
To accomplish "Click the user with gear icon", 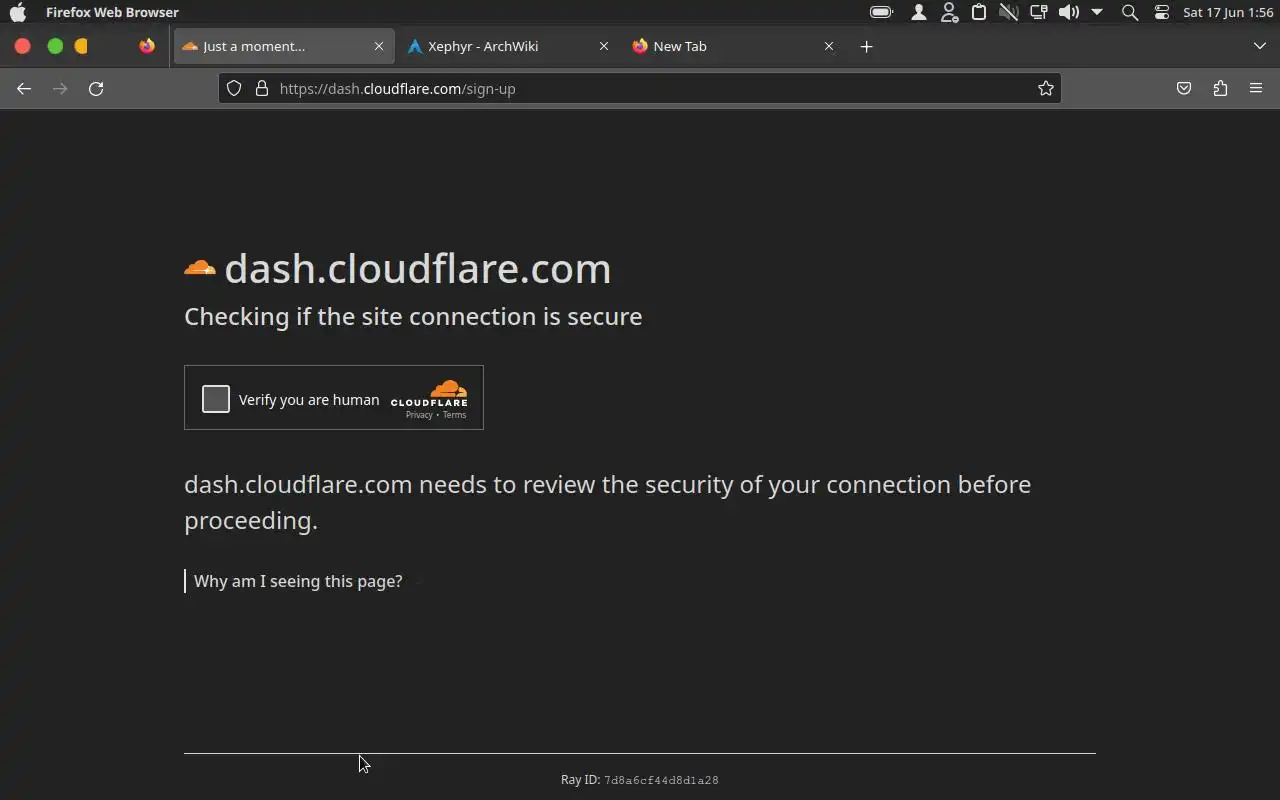I will [x=949, y=12].
